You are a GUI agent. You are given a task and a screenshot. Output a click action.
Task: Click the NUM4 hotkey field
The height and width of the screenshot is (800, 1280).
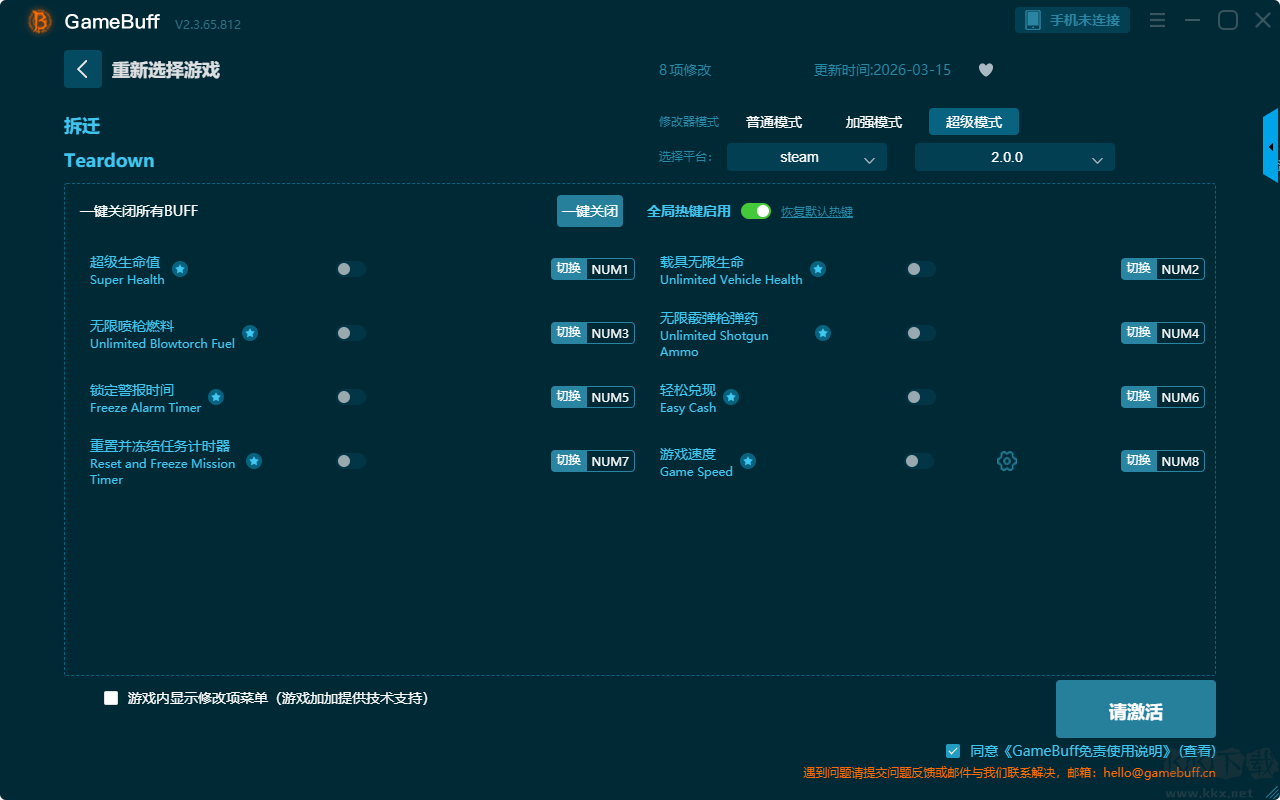click(1180, 333)
